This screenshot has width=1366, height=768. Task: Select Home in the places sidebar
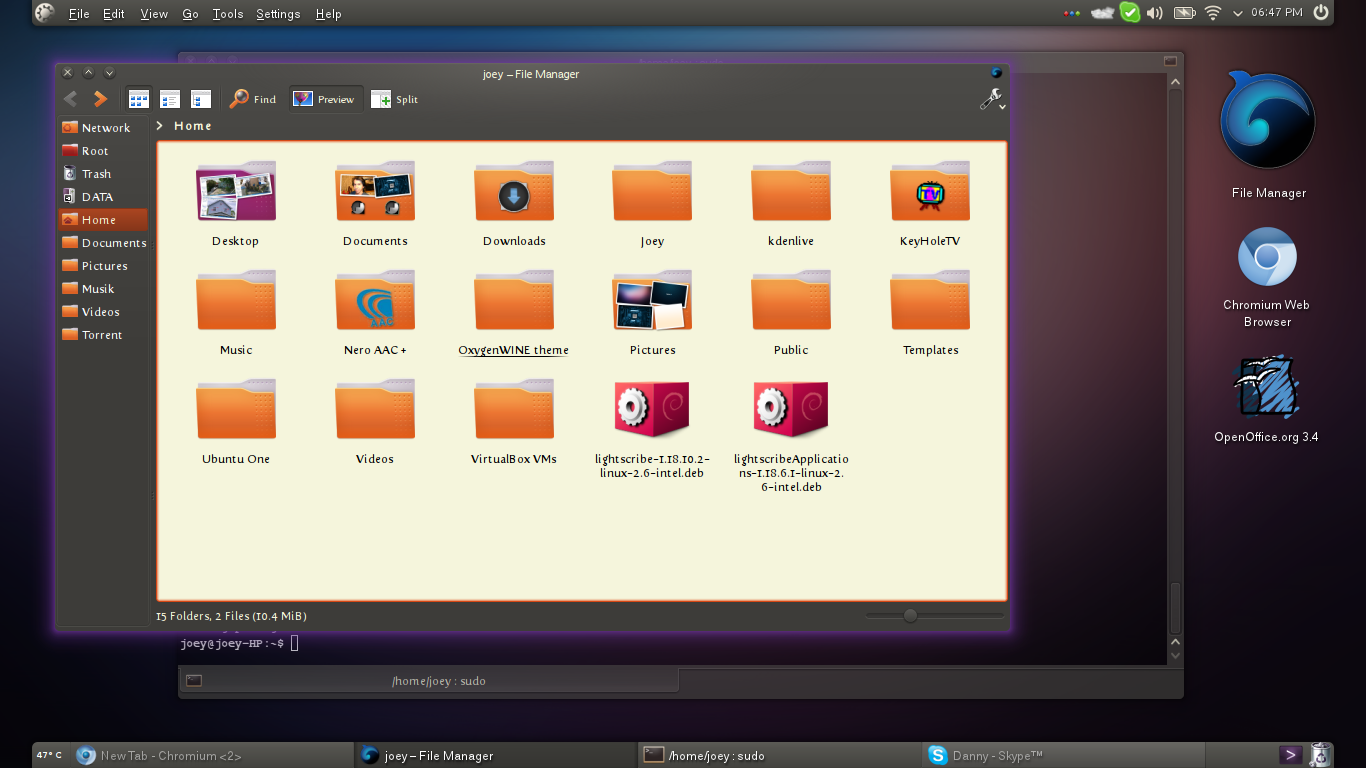tap(103, 220)
